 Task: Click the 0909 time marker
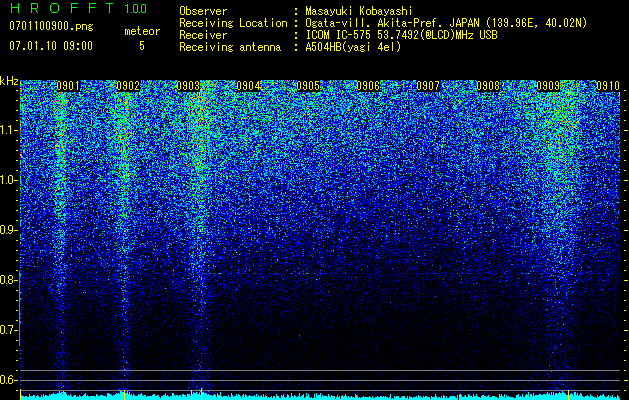pyautogui.click(x=548, y=86)
